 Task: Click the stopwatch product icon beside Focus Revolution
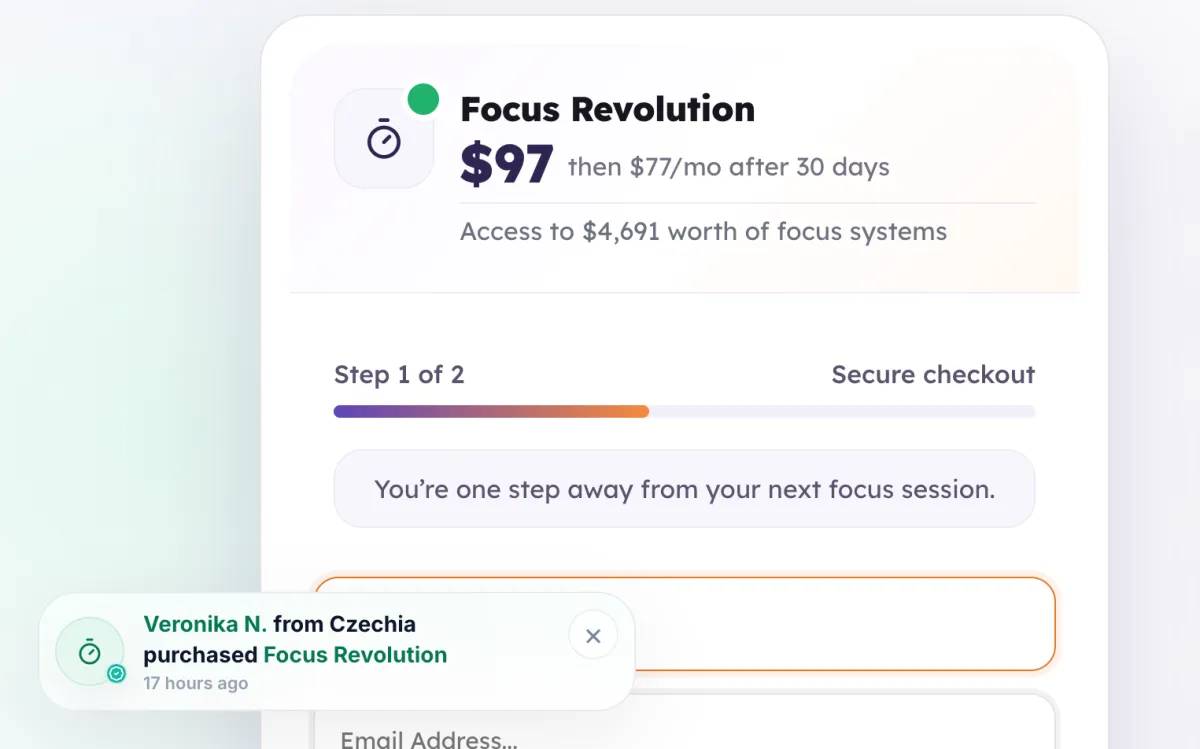click(384, 138)
